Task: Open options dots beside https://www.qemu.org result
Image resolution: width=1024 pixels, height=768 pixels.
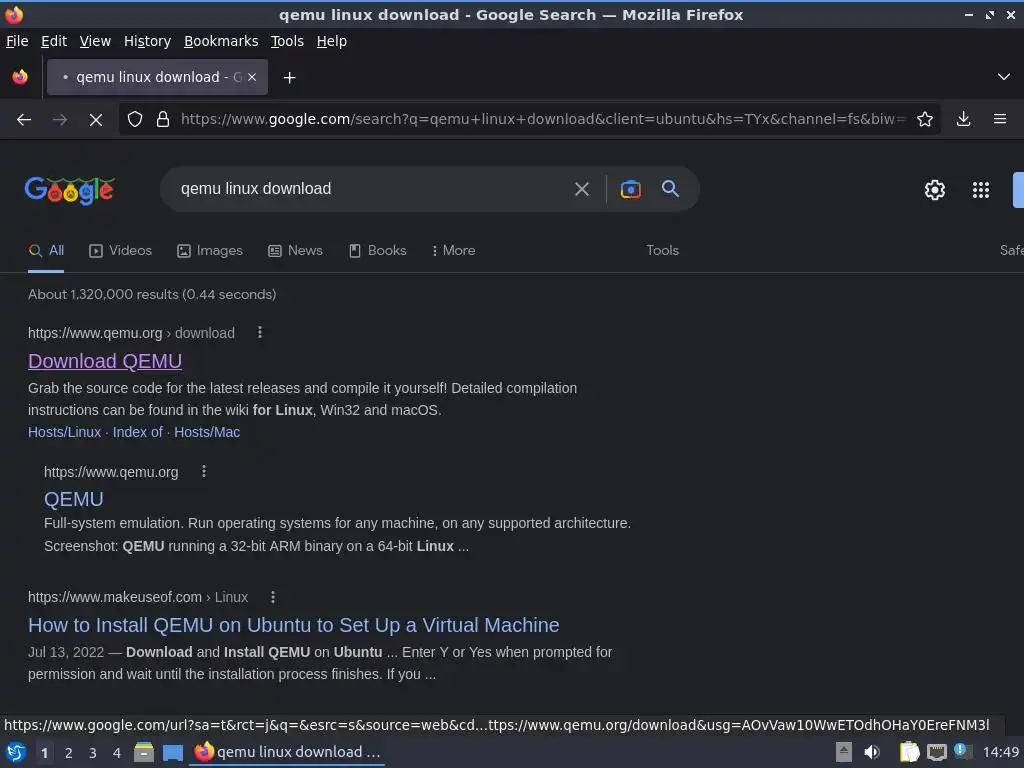Action: click(x=204, y=472)
